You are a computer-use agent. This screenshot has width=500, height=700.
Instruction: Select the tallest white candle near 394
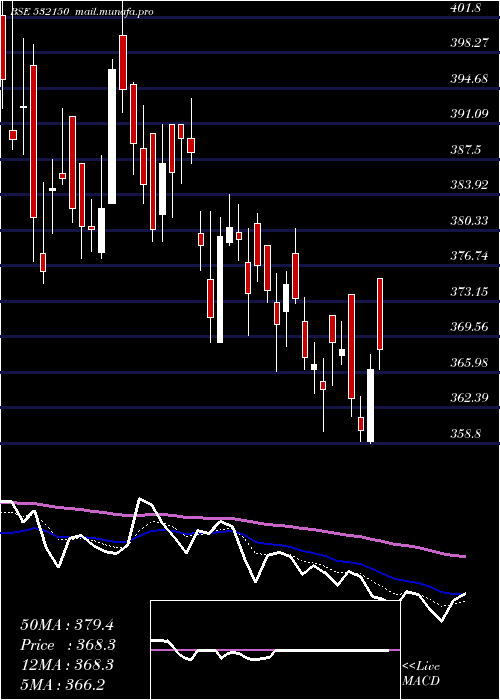[x=112, y=136]
